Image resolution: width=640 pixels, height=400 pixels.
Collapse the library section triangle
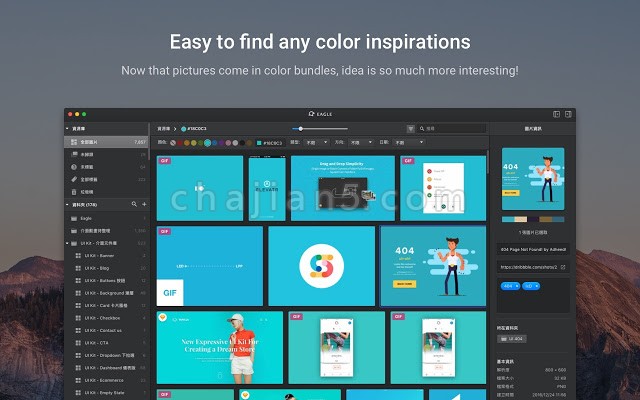pyautogui.click(x=67, y=129)
